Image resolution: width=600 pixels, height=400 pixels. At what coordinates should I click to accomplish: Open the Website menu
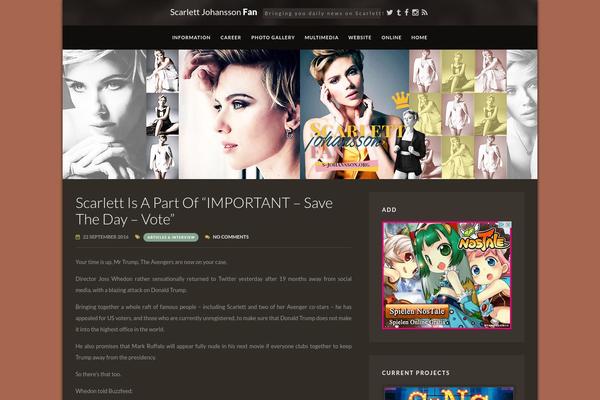tap(360, 38)
